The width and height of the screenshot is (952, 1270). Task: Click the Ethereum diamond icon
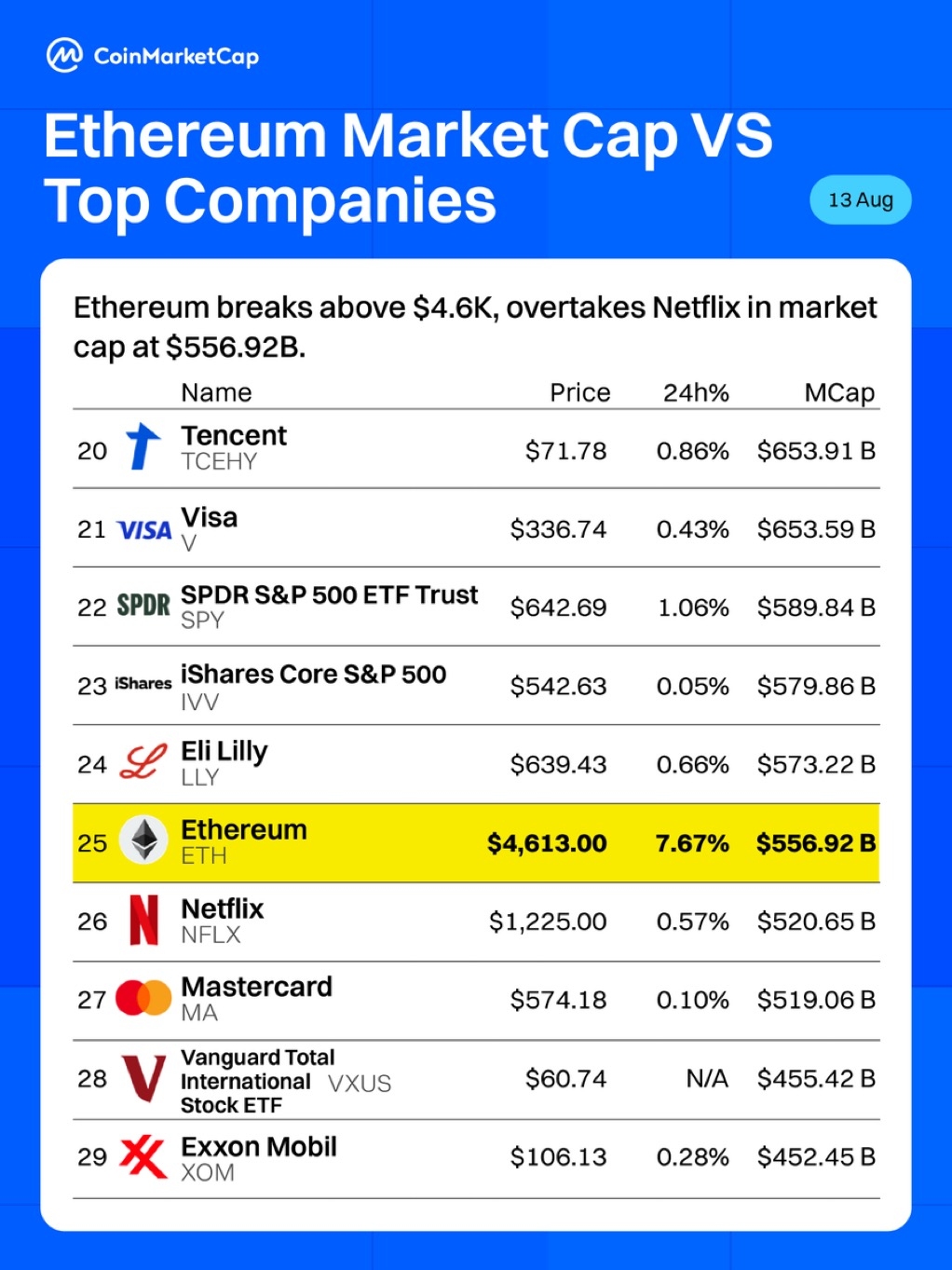click(x=144, y=840)
